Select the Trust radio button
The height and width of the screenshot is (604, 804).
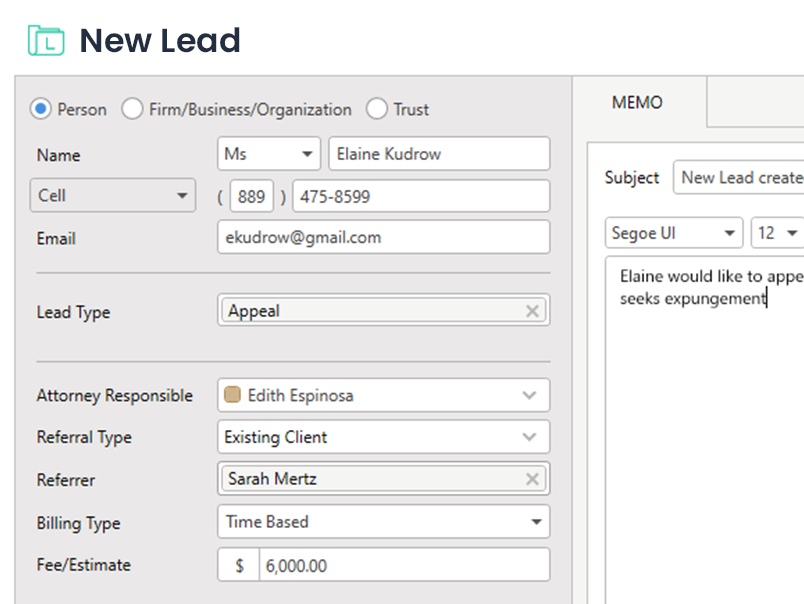pos(377,109)
